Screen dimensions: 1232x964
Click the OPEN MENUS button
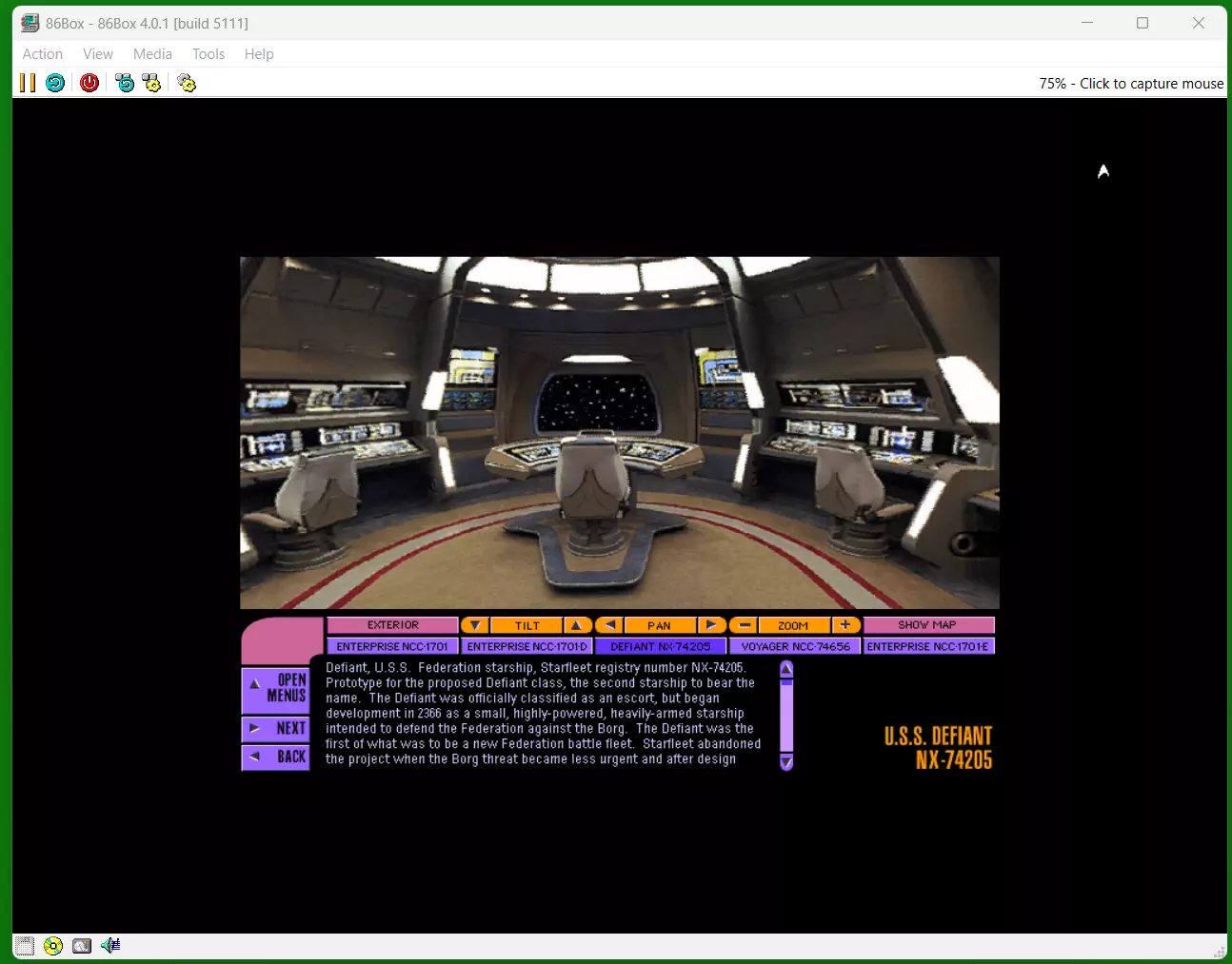tap(275, 689)
